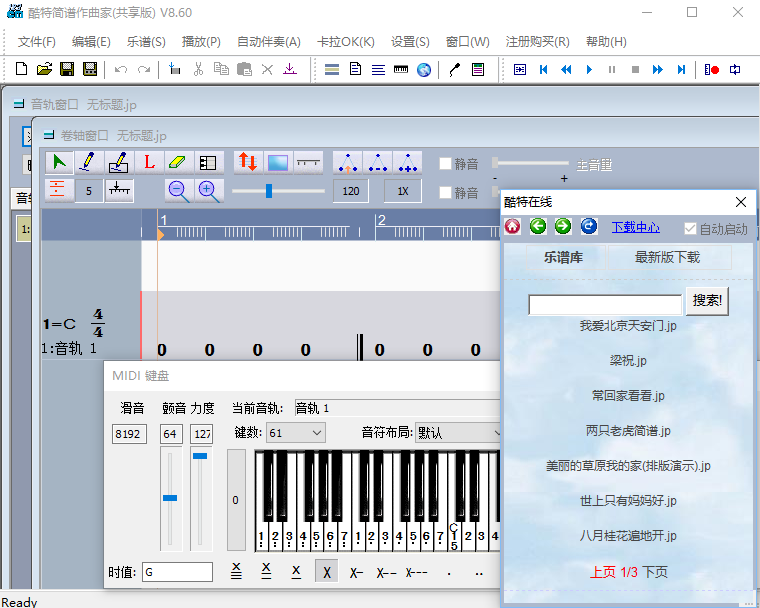Open the 自动伴奏(A) menu
The width and height of the screenshot is (760, 608).
coord(268,42)
